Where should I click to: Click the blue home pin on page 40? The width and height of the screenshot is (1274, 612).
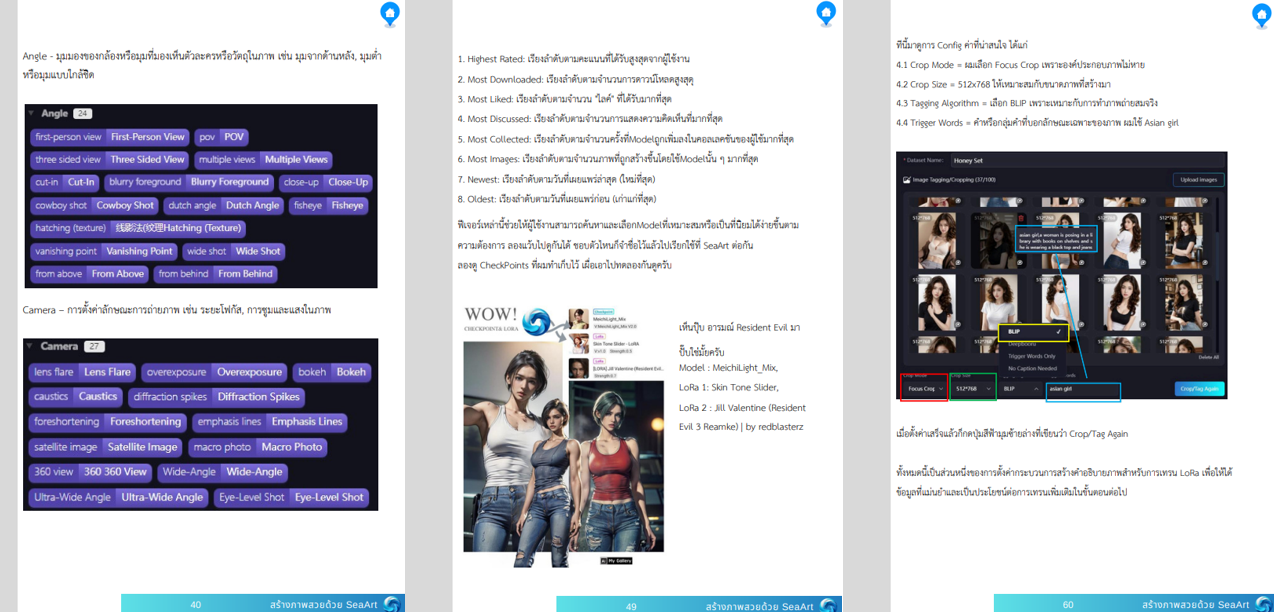pos(390,13)
